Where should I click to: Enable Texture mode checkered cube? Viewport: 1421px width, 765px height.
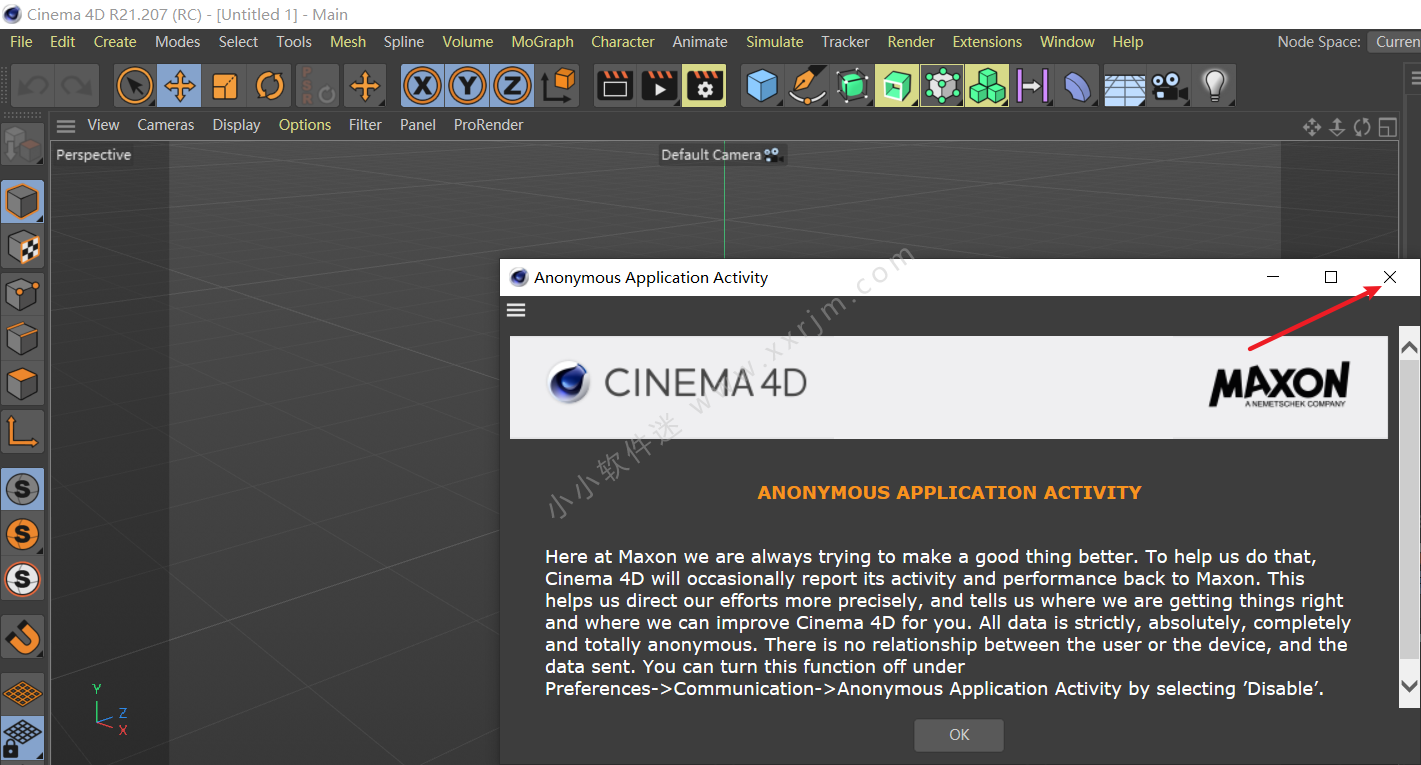(x=22, y=248)
